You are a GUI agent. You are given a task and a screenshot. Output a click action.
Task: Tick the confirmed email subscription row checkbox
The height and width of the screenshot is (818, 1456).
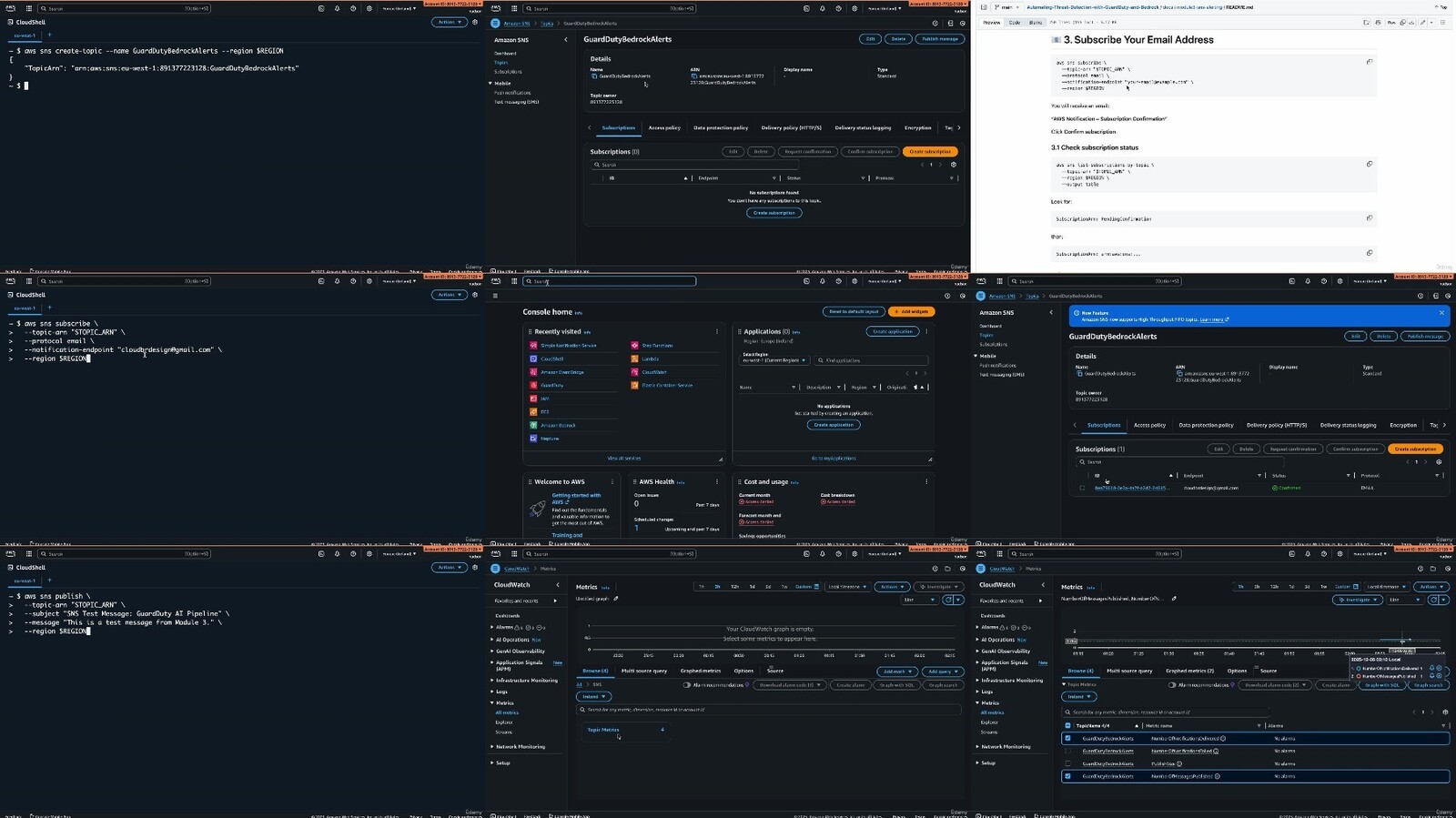point(1082,488)
